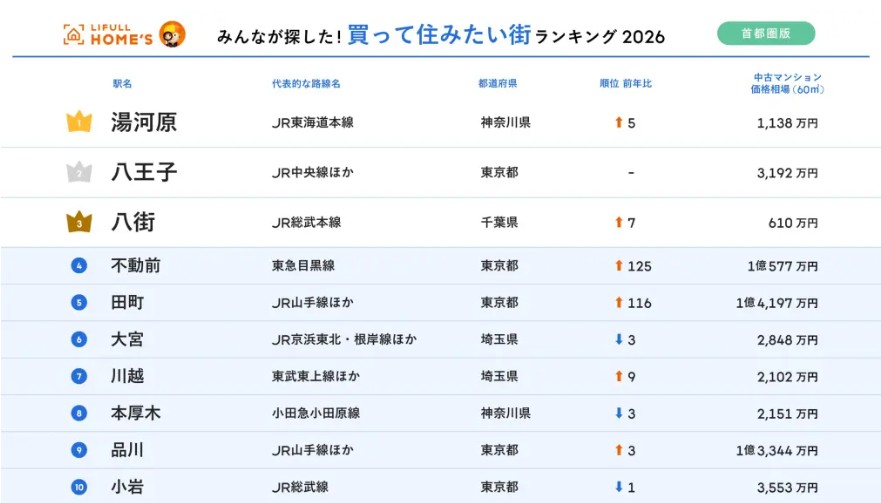Click line name JR中央線ほか

313,173
